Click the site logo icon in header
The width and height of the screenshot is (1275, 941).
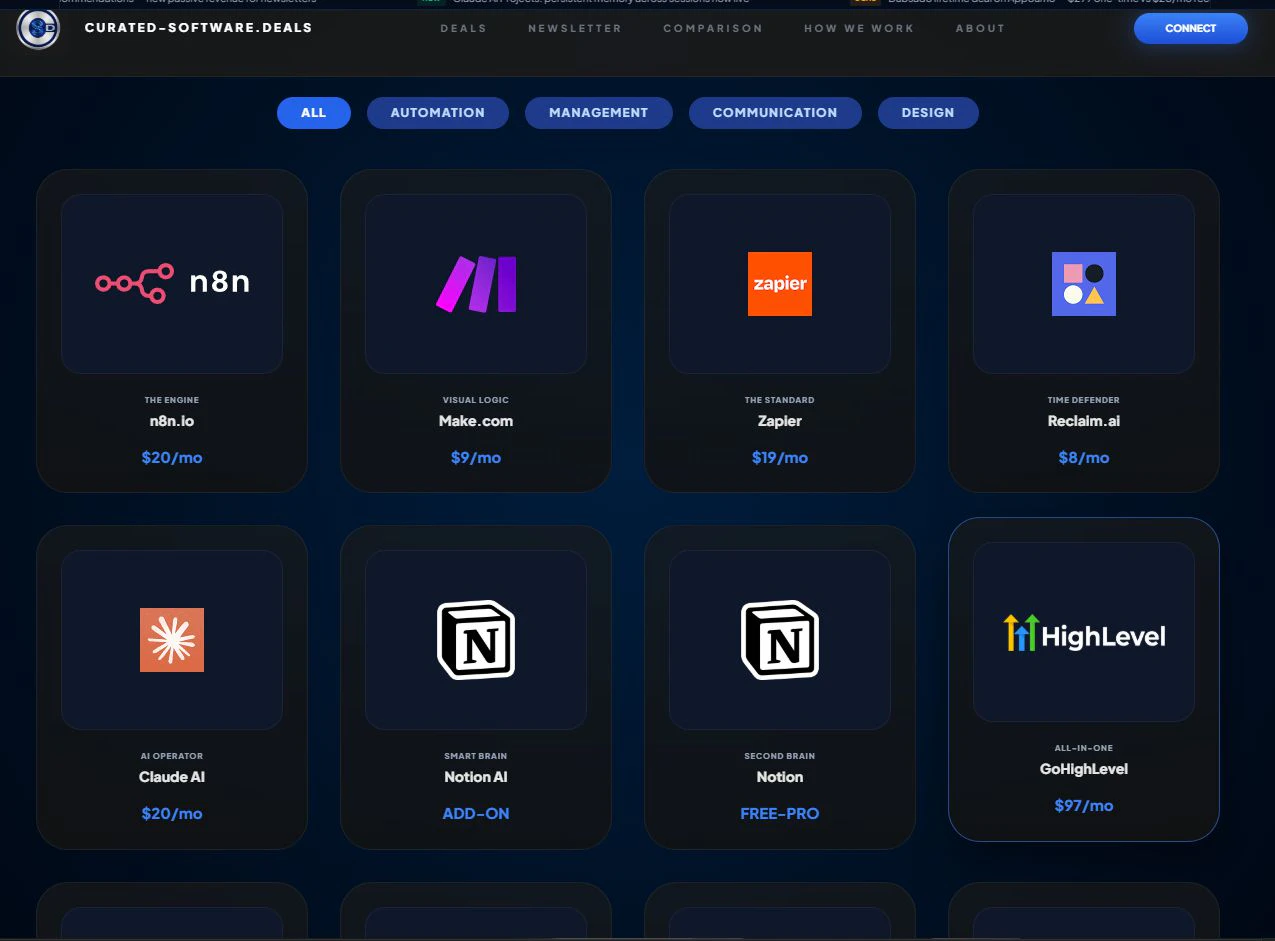(x=38, y=28)
